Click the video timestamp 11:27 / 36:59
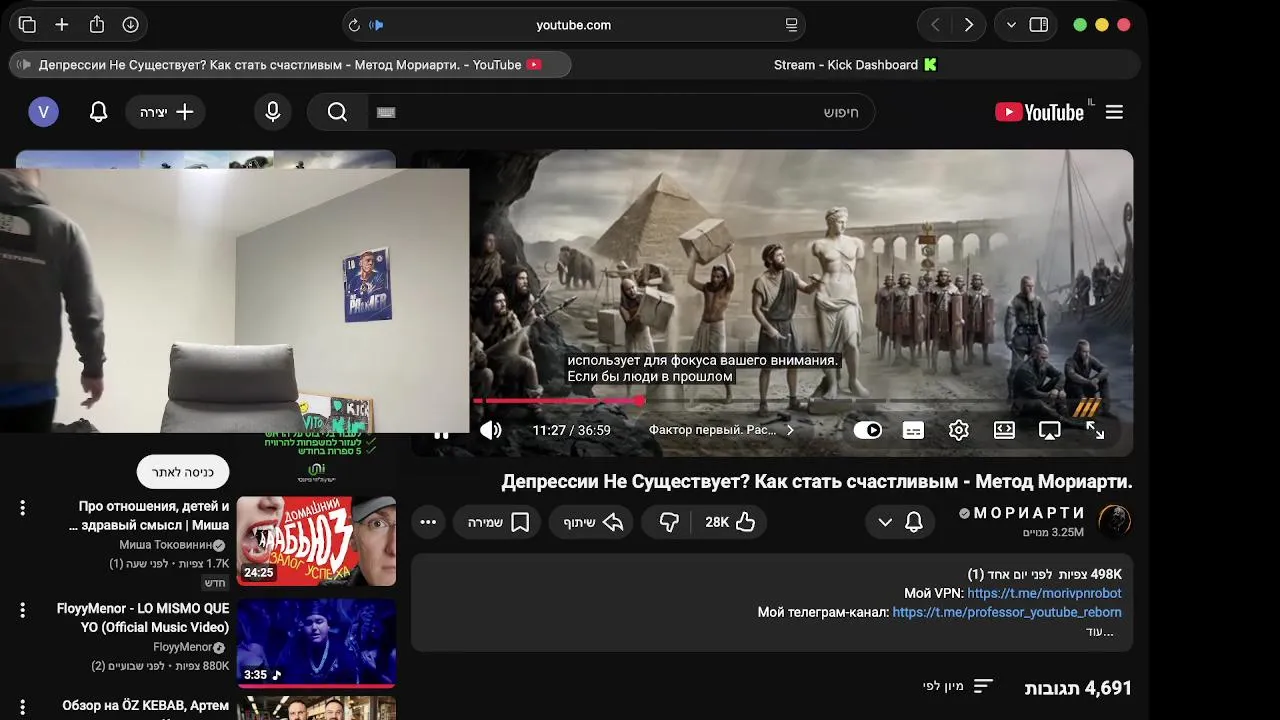 tap(571, 430)
